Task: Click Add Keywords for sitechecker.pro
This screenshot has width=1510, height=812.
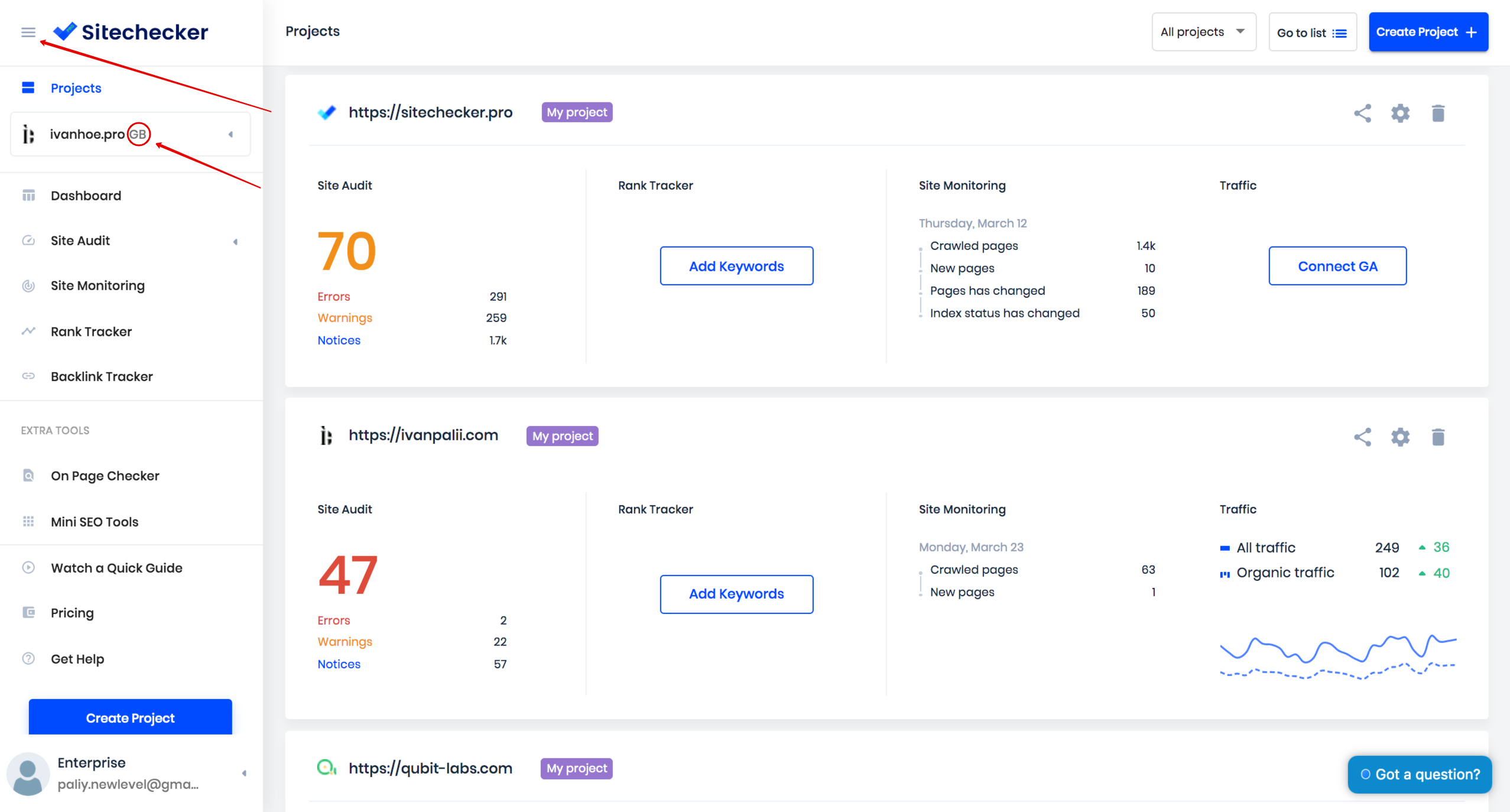Action: tap(736, 265)
